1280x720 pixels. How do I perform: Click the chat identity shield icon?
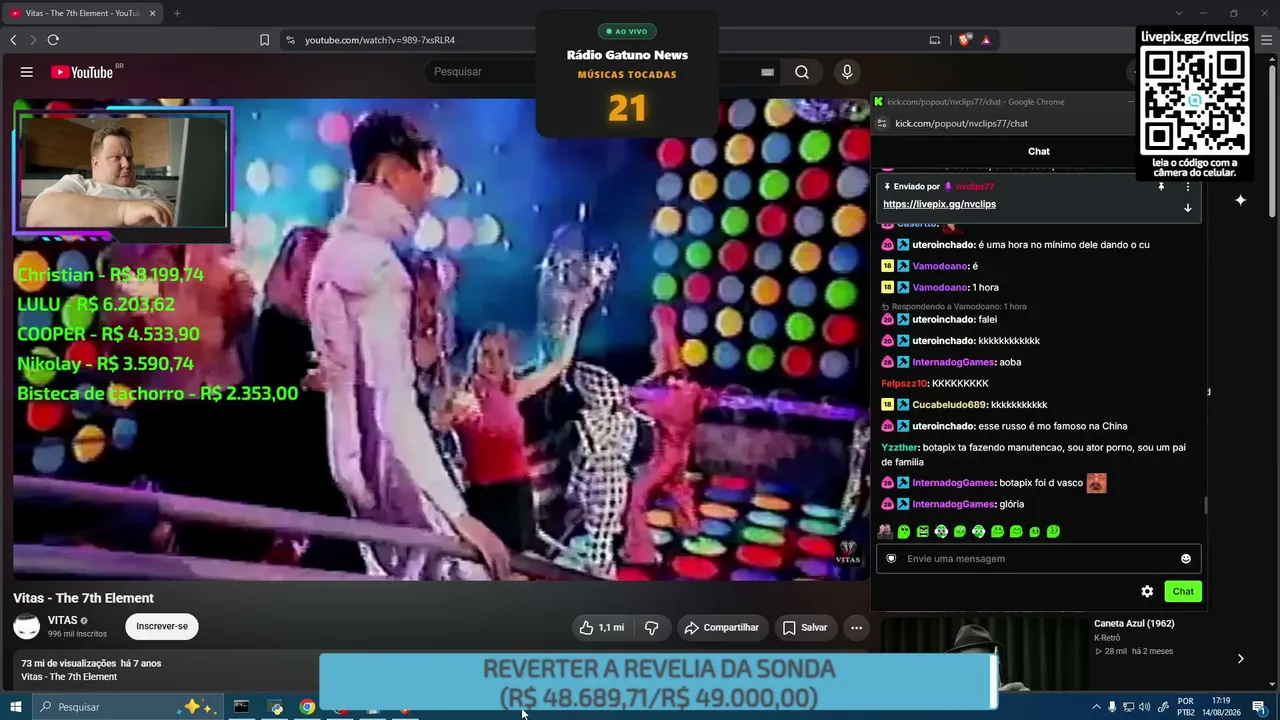[891, 559]
